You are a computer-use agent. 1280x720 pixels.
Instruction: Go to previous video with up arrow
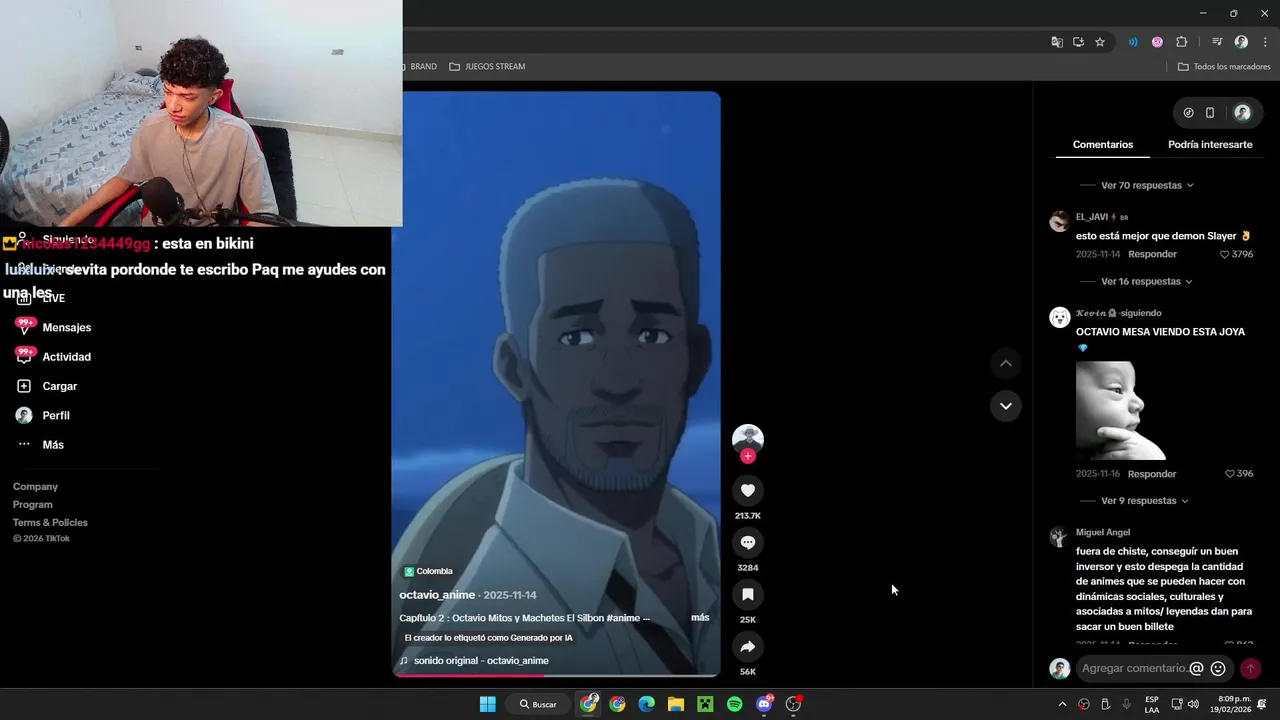(1006, 363)
